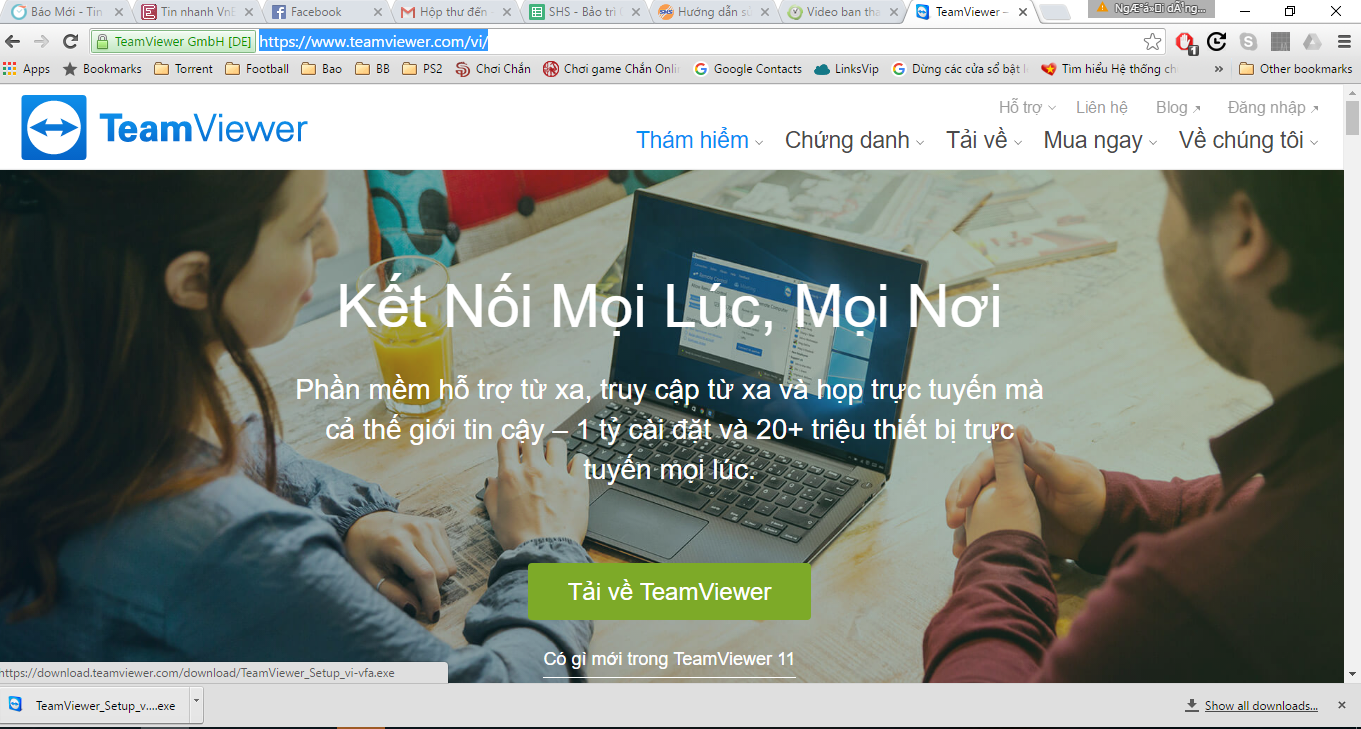Screen dimensions: 1361x729
Task: Open the Dừng các cửa sổ bật lên bookmark
Action: [960, 69]
